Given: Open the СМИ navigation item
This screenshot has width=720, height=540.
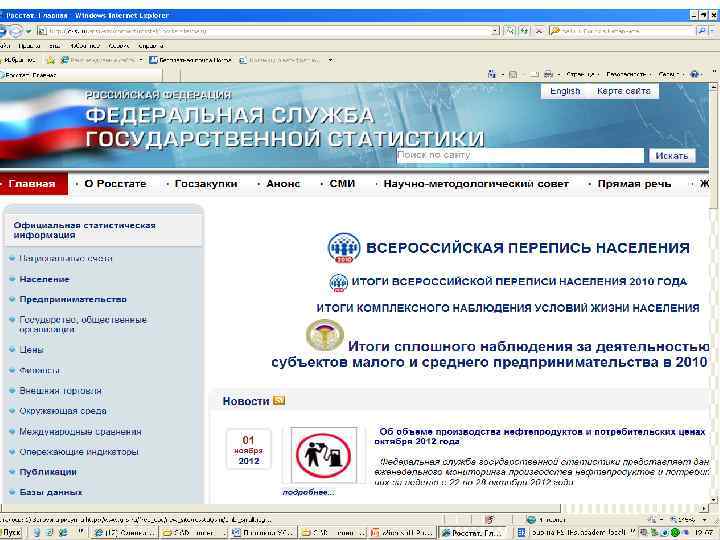Looking at the screenshot, I should coord(342,184).
